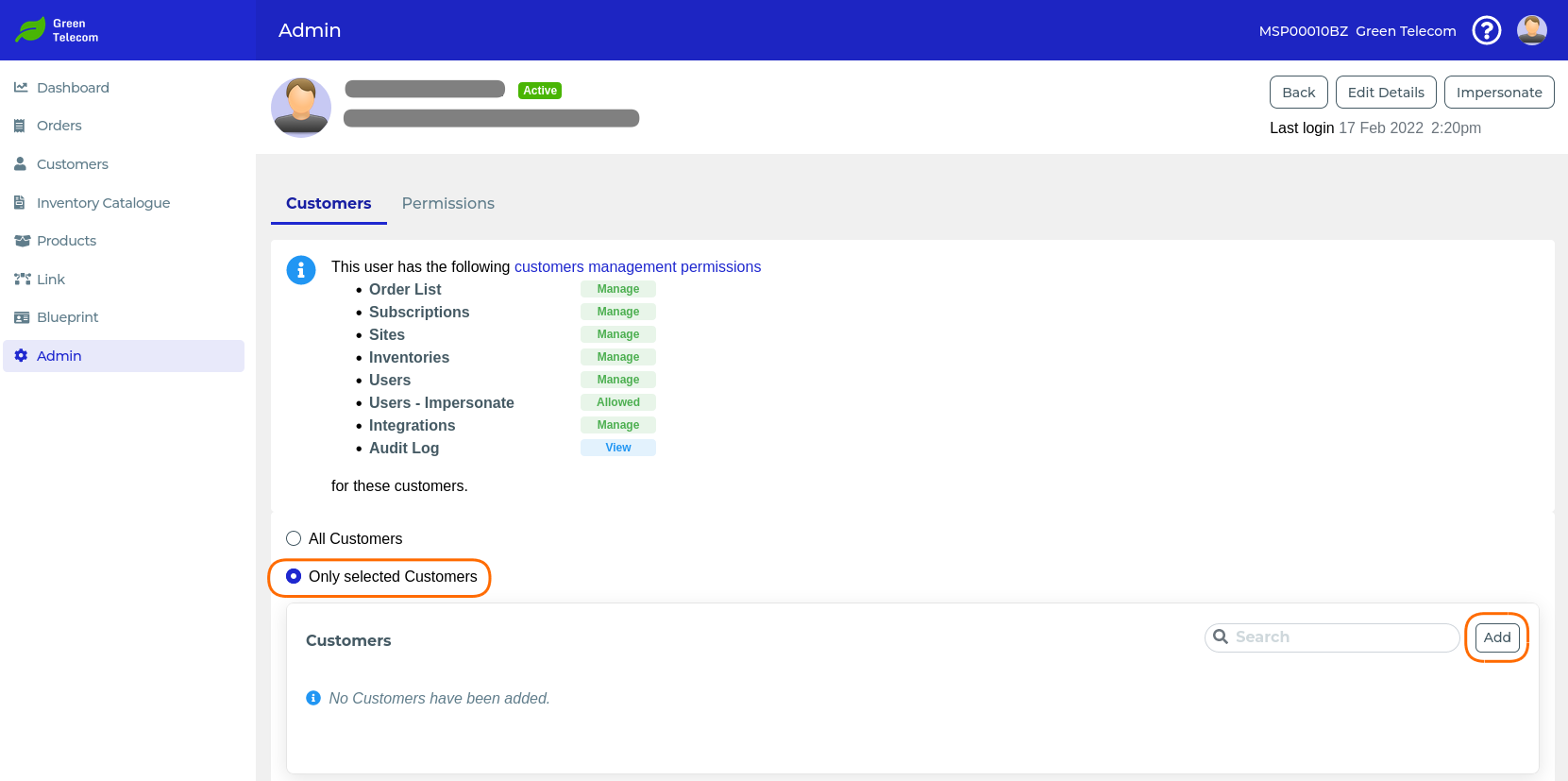This screenshot has width=1568, height=781.
Task: Click into the customers Search field
Action: coord(1332,637)
